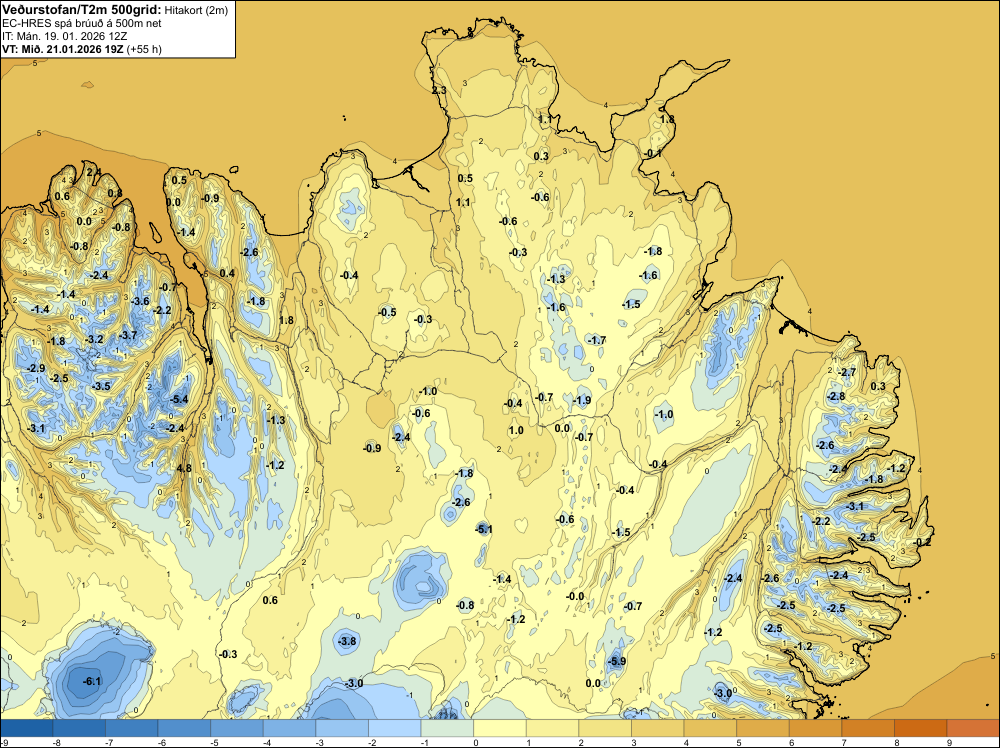Click the header line 'EC-HRES spá brúuð á 500m net'
The width and height of the screenshot is (1000, 748).
[82, 23]
